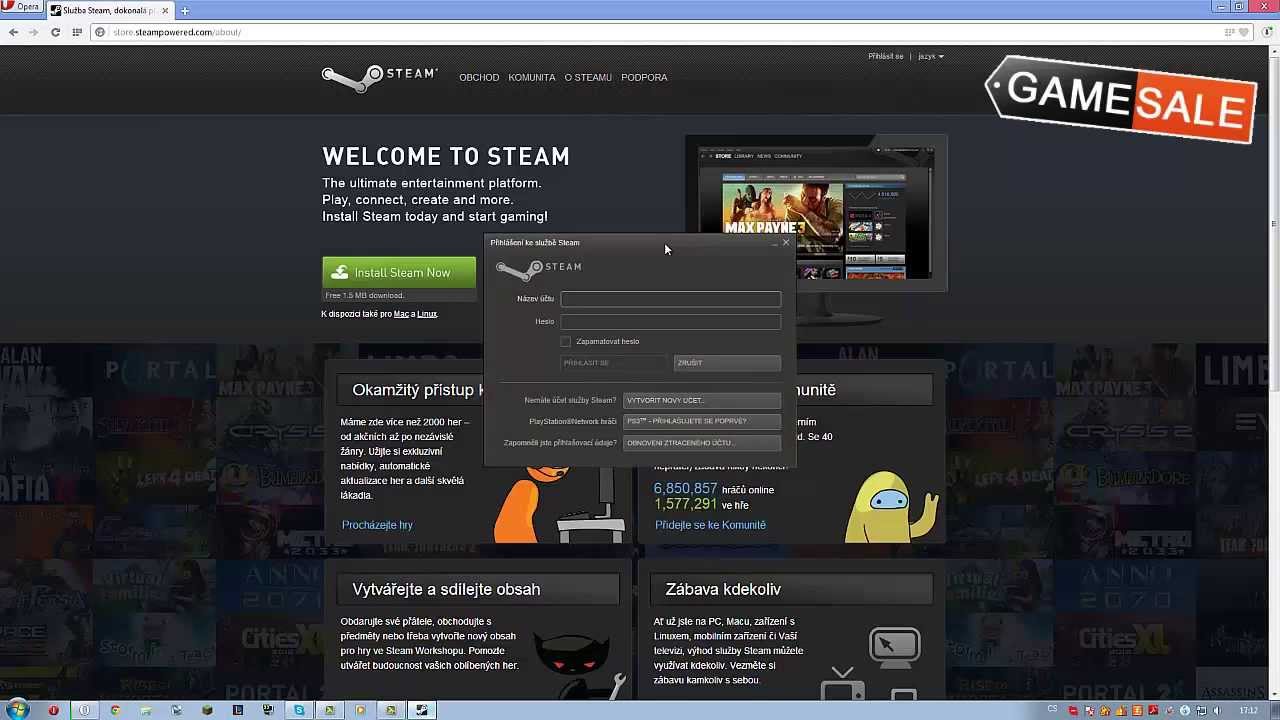Click the PŘIHLÁSIT SE login dialog button

(614, 363)
